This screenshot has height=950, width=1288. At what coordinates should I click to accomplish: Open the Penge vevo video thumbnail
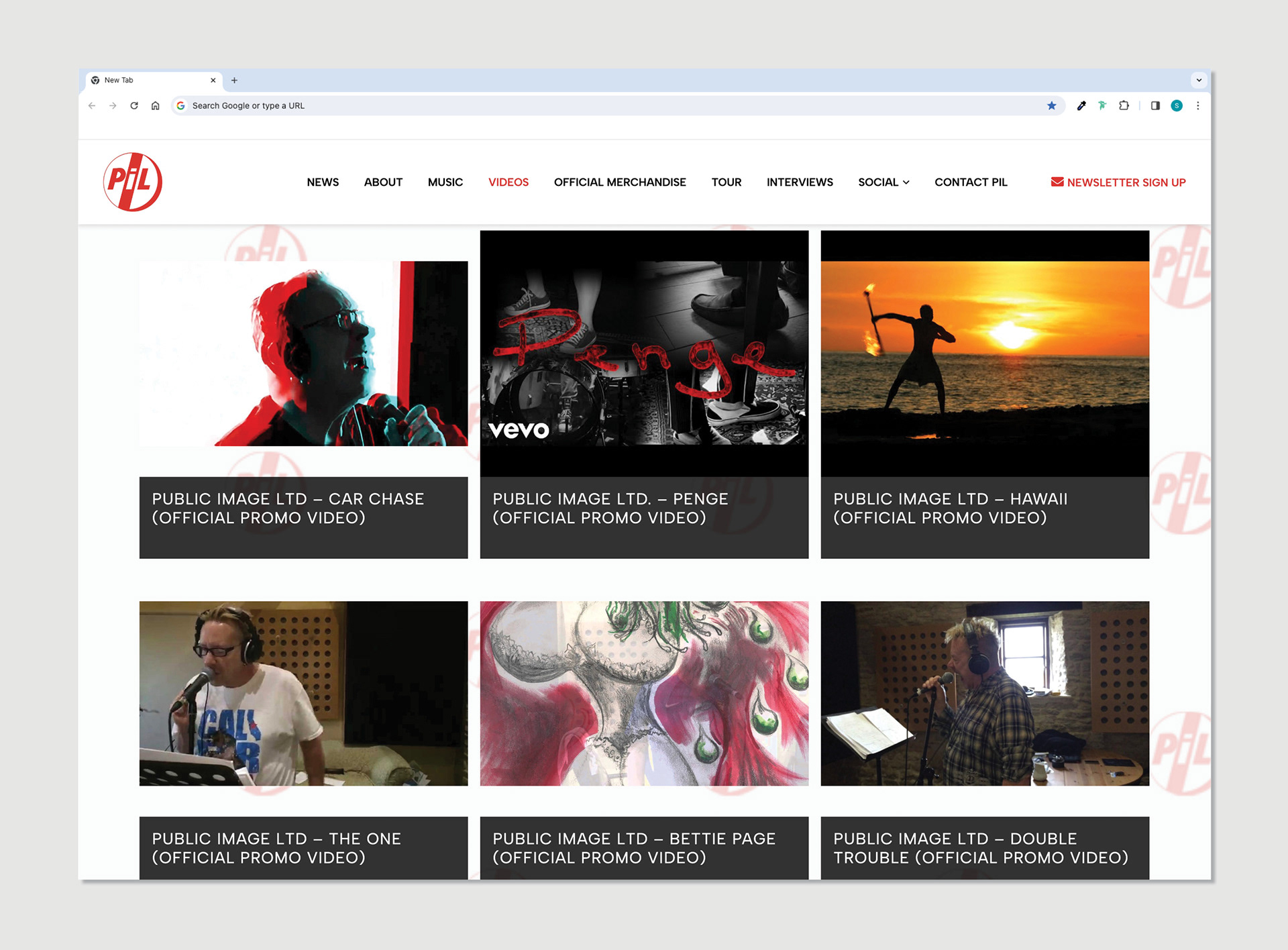[x=644, y=354]
